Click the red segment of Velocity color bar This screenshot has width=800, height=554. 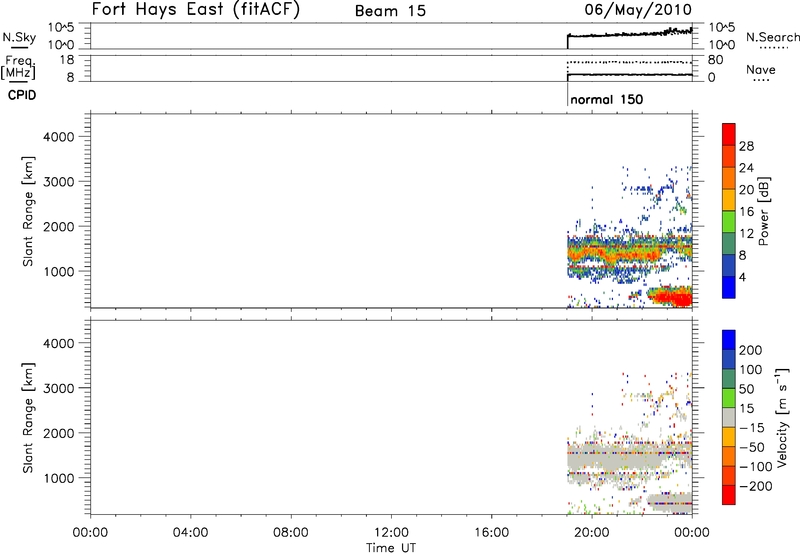(x=728, y=495)
